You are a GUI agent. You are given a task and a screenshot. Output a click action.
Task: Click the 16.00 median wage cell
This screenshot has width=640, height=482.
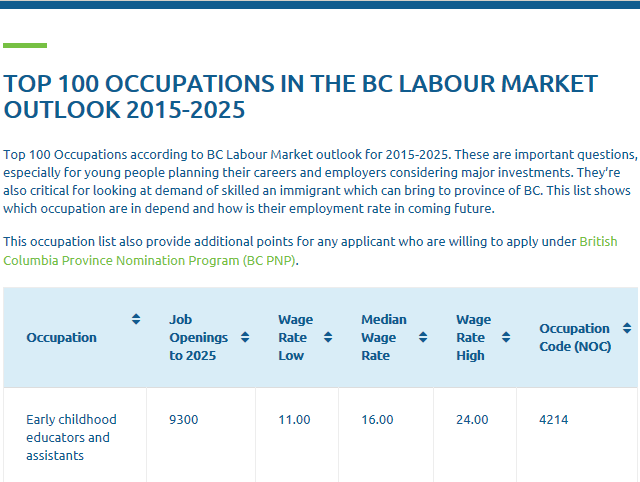(386, 435)
